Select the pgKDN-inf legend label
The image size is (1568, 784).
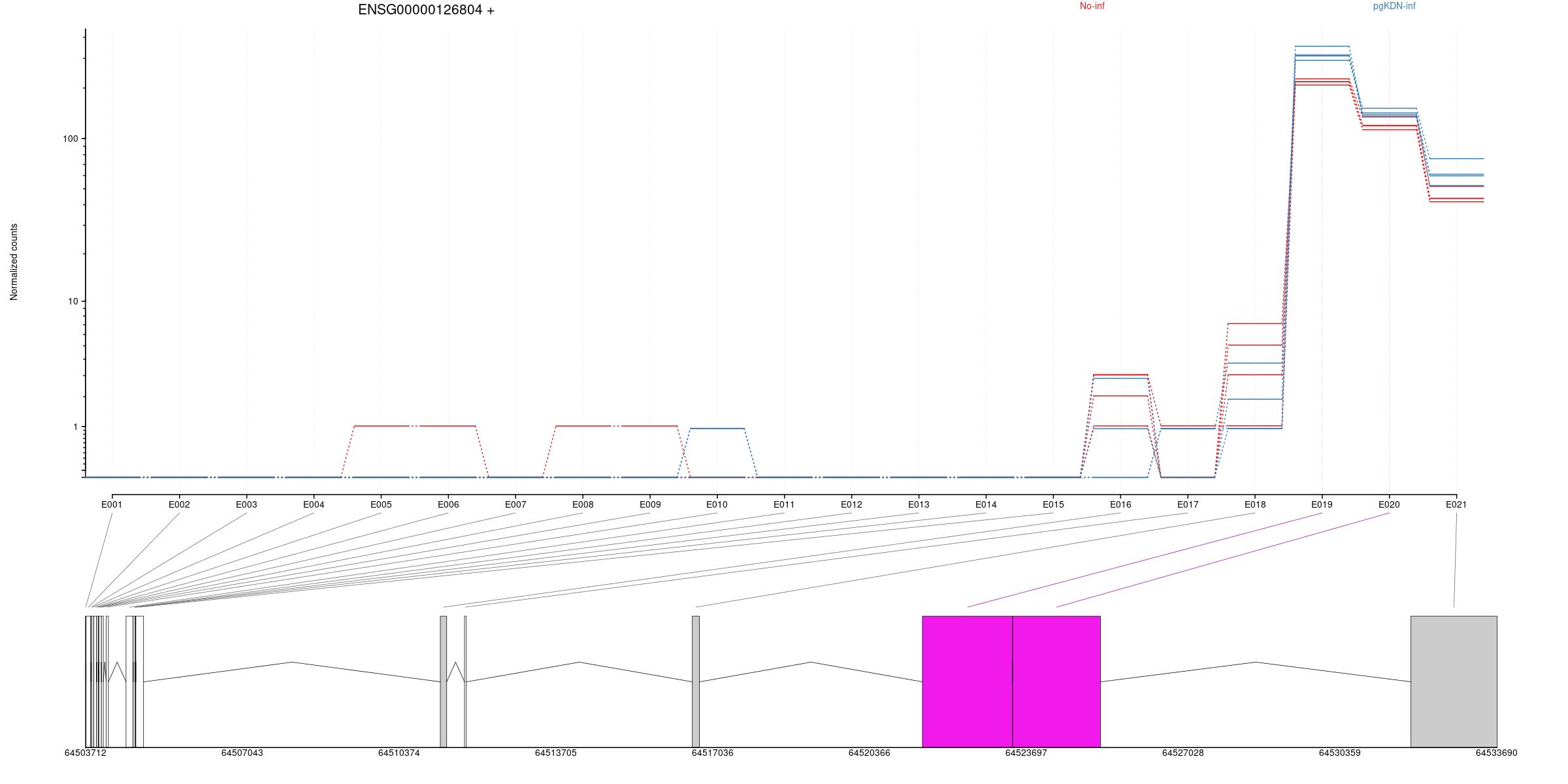pyautogui.click(x=1394, y=6)
